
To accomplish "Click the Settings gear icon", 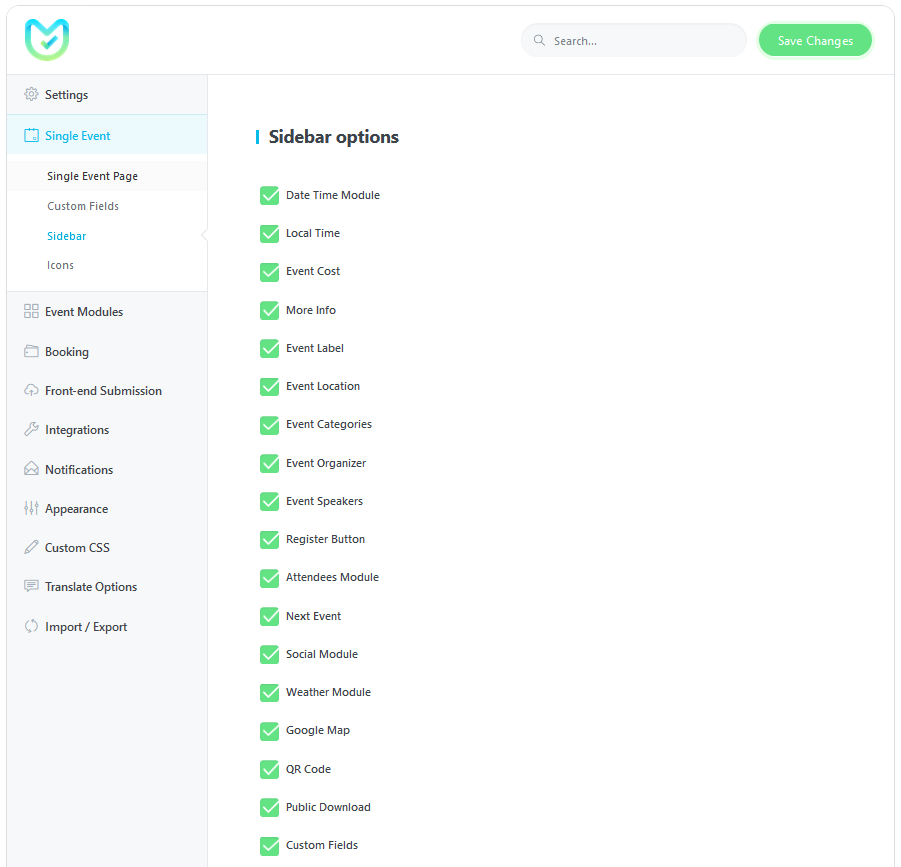I will pos(31,94).
